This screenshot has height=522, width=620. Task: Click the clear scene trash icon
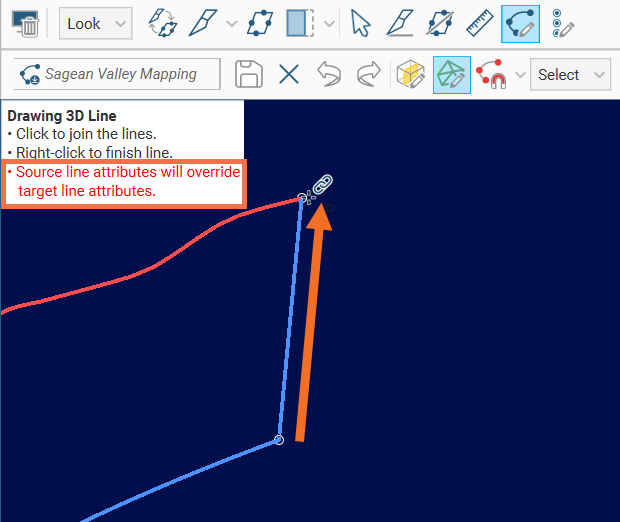[x=24, y=23]
